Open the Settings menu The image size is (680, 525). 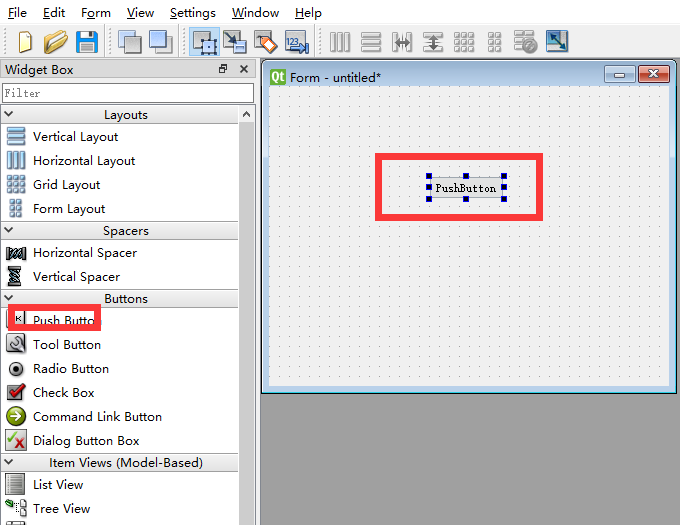point(192,13)
